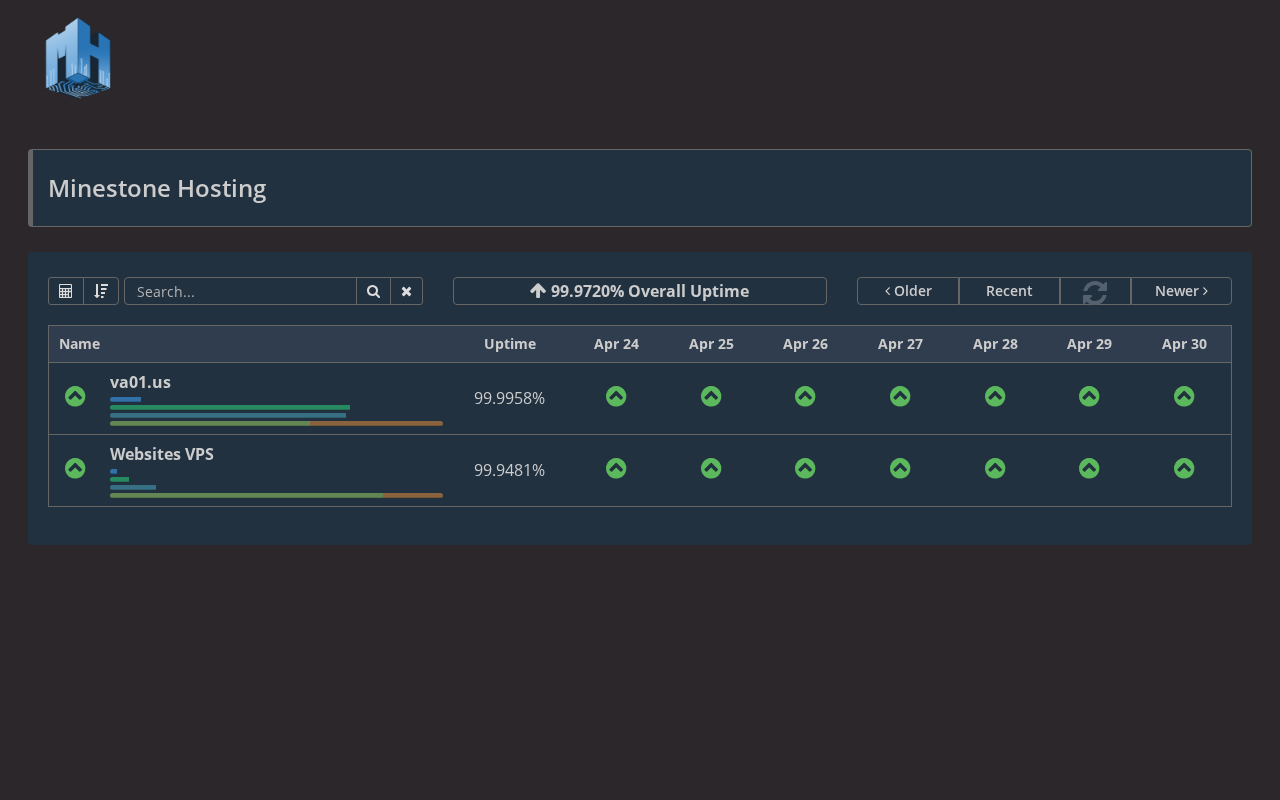The height and width of the screenshot is (800, 1280).
Task: Click inside the Search input field
Action: 240,291
